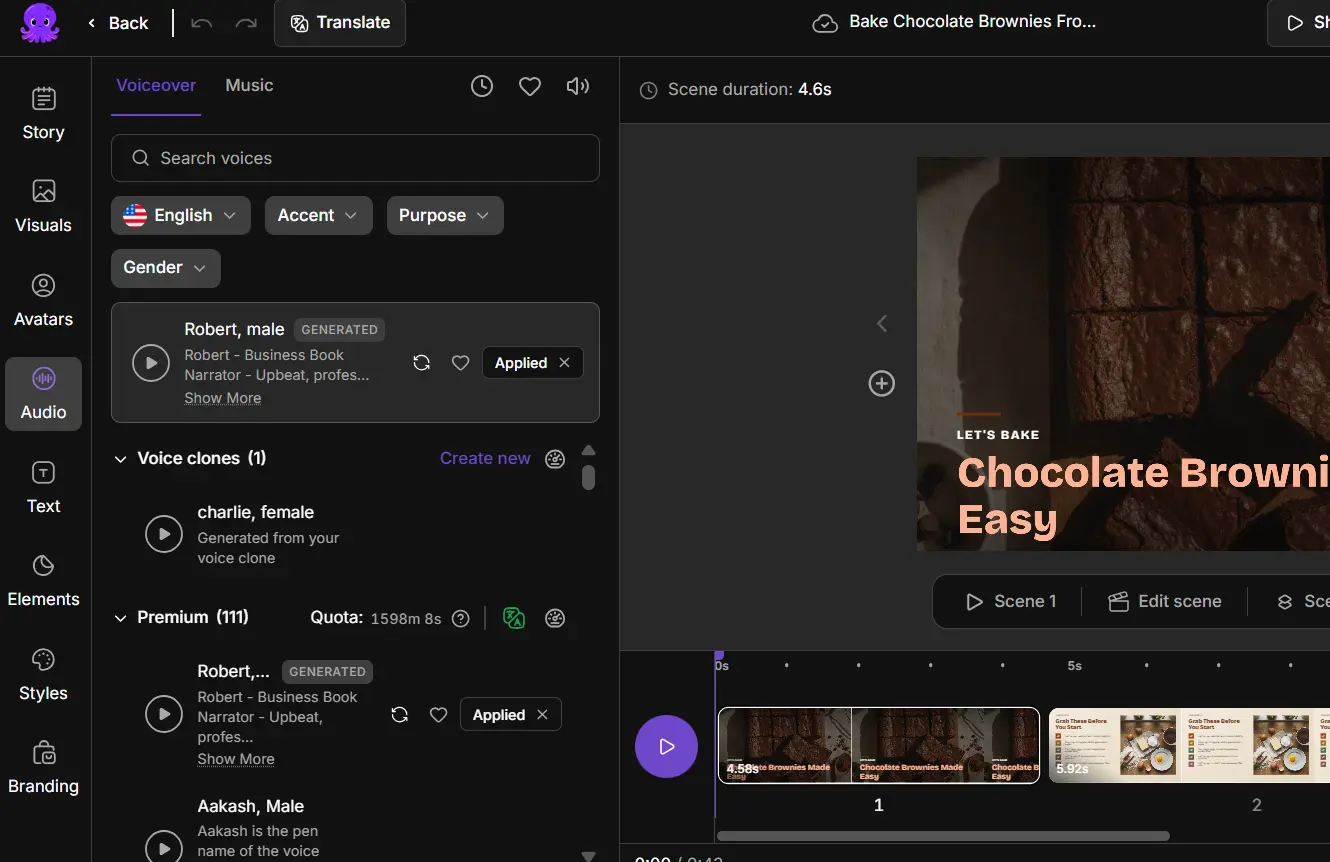Image resolution: width=1330 pixels, height=862 pixels.
Task: Click the timeline horizontal scrollbar
Action: pyautogui.click(x=943, y=836)
